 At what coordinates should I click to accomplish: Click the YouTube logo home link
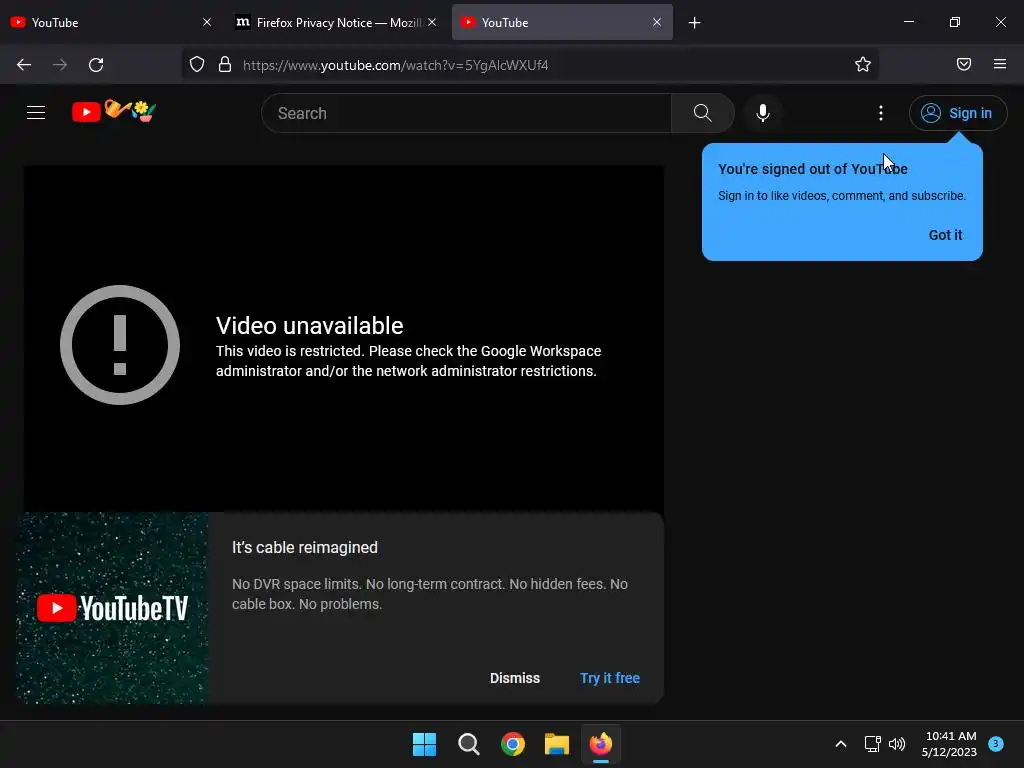[114, 112]
